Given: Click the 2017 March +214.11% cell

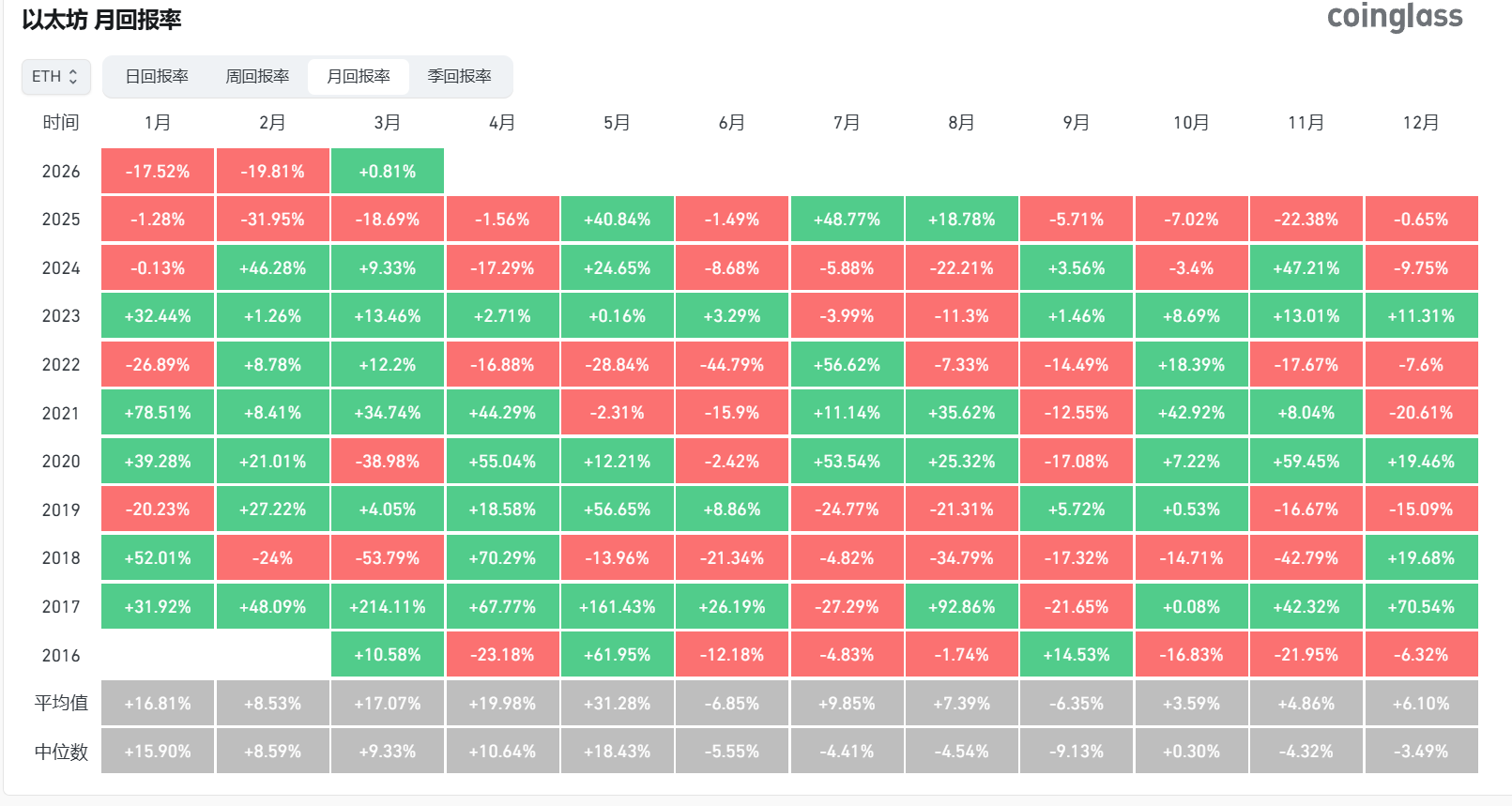Looking at the screenshot, I should tap(387, 607).
